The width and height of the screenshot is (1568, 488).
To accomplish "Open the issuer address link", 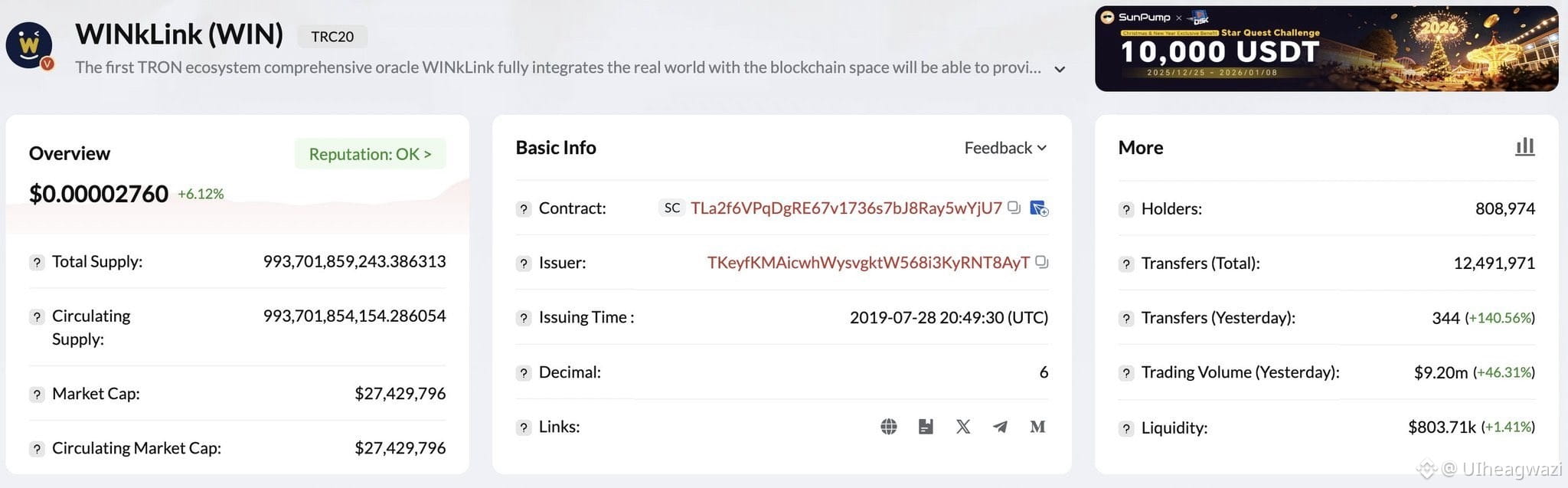I will [867, 263].
